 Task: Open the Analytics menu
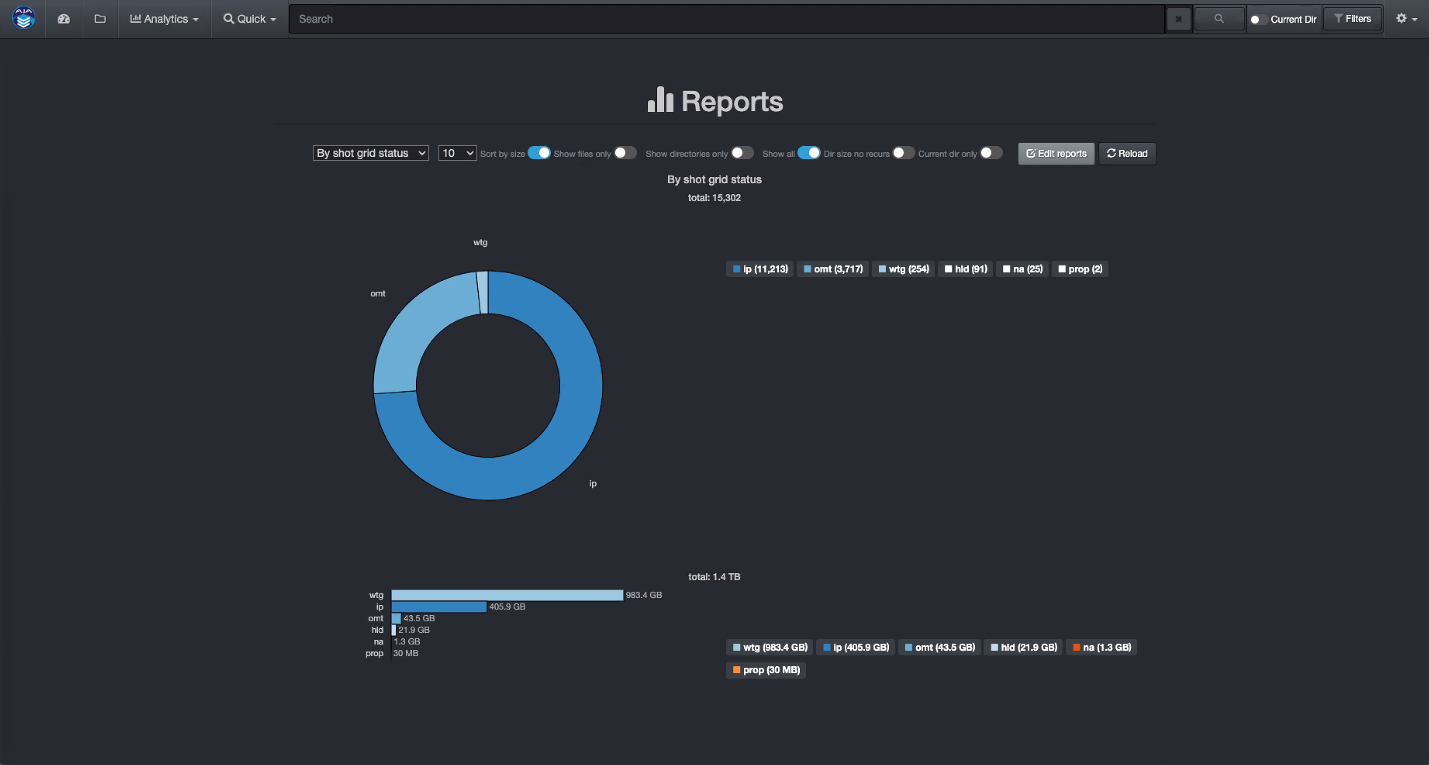tap(164, 18)
